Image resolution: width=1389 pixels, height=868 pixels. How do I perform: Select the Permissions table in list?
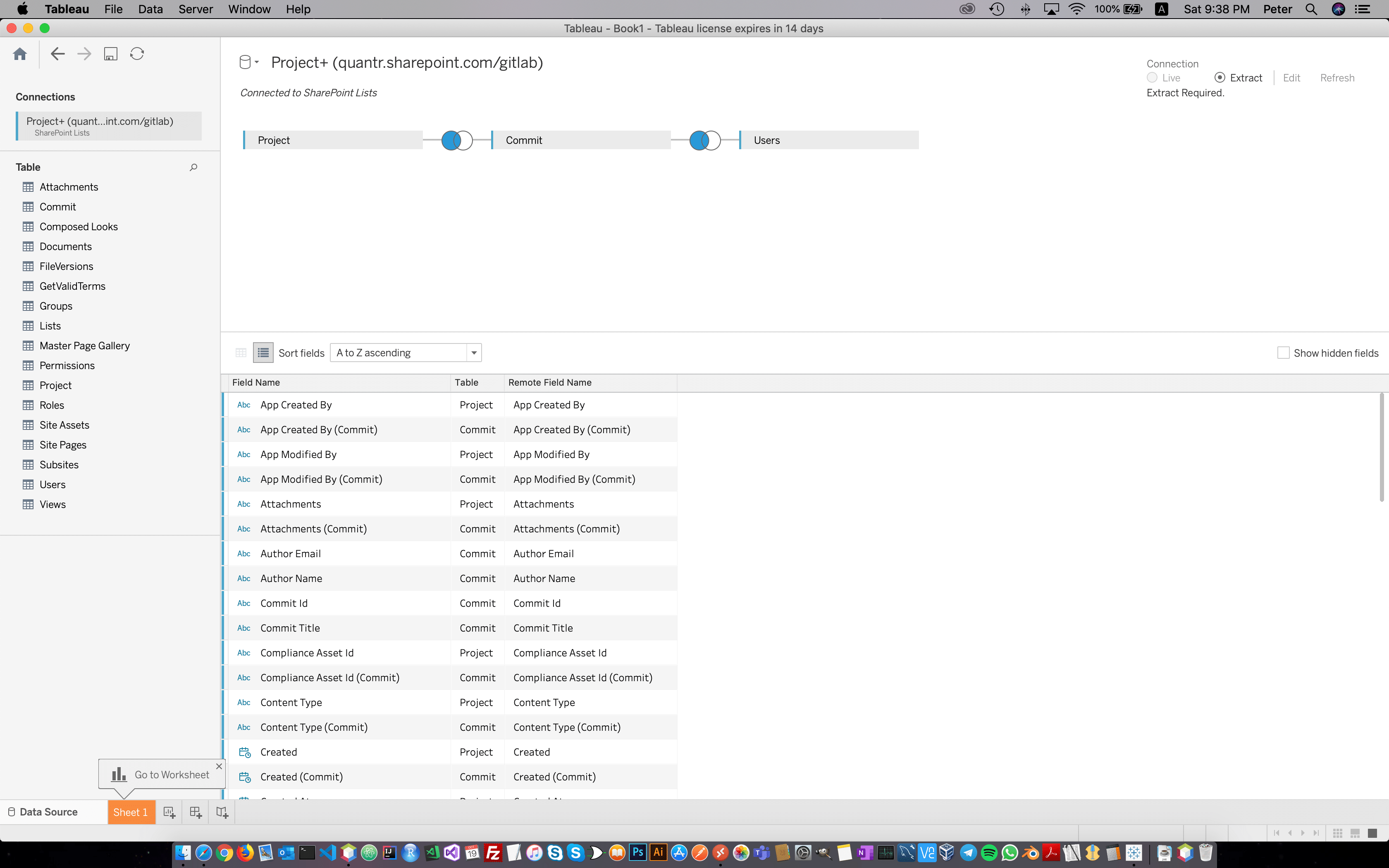(x=67, y=366)
